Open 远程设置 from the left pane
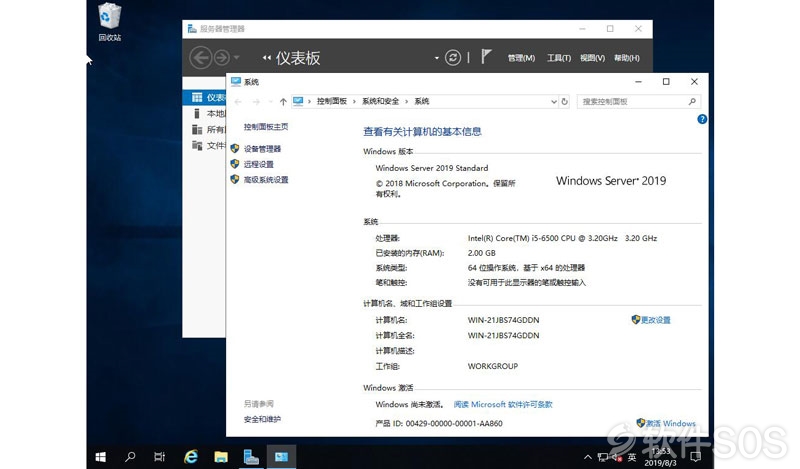The image size is (800, 469). coord(259,164)
